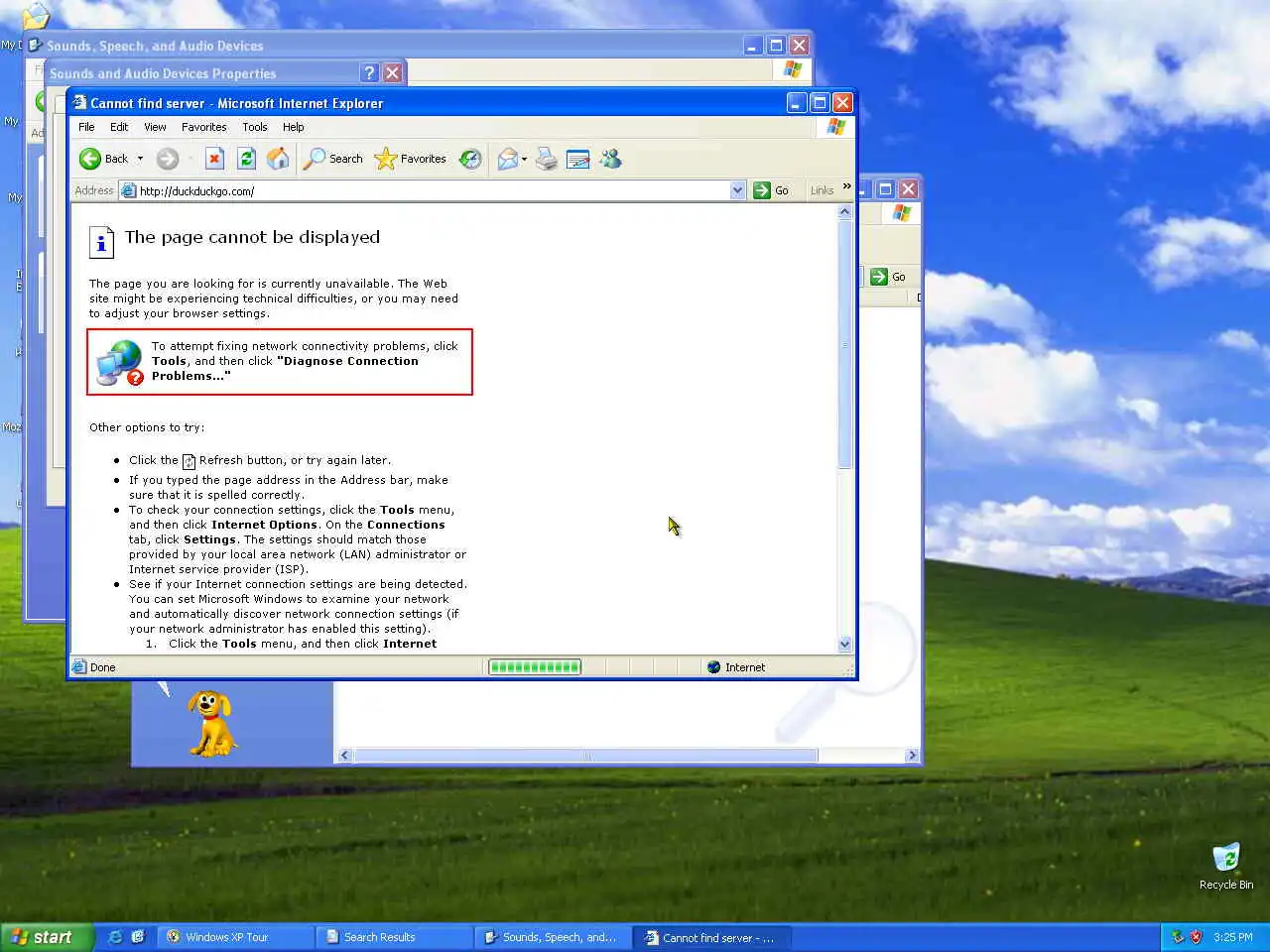The width and height of the screenshot is (1270, 952).
Task: Click the left scroll arrow in Search Results window
Action: click(345, 756)
